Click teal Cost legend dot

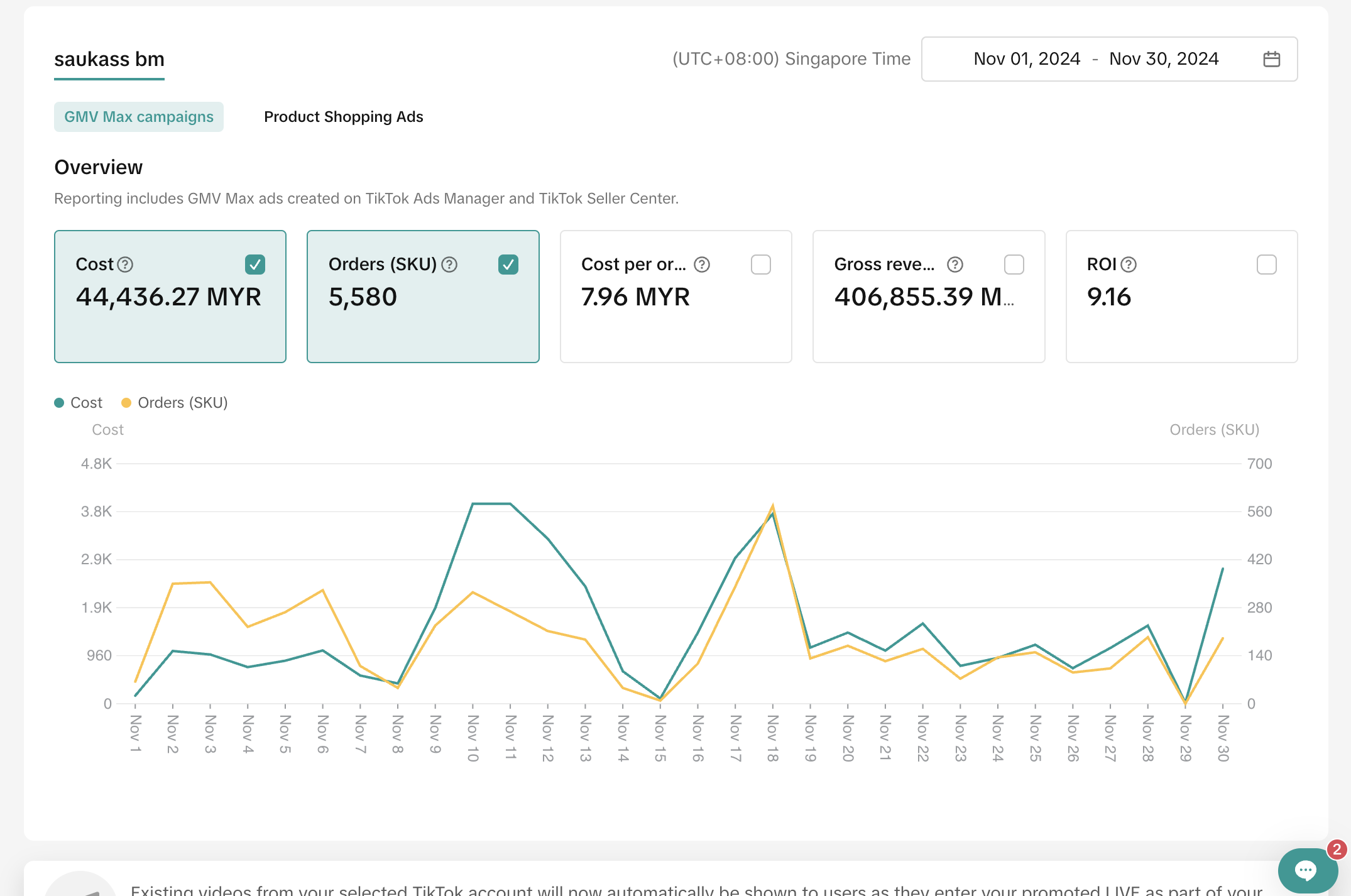[59, 403]
